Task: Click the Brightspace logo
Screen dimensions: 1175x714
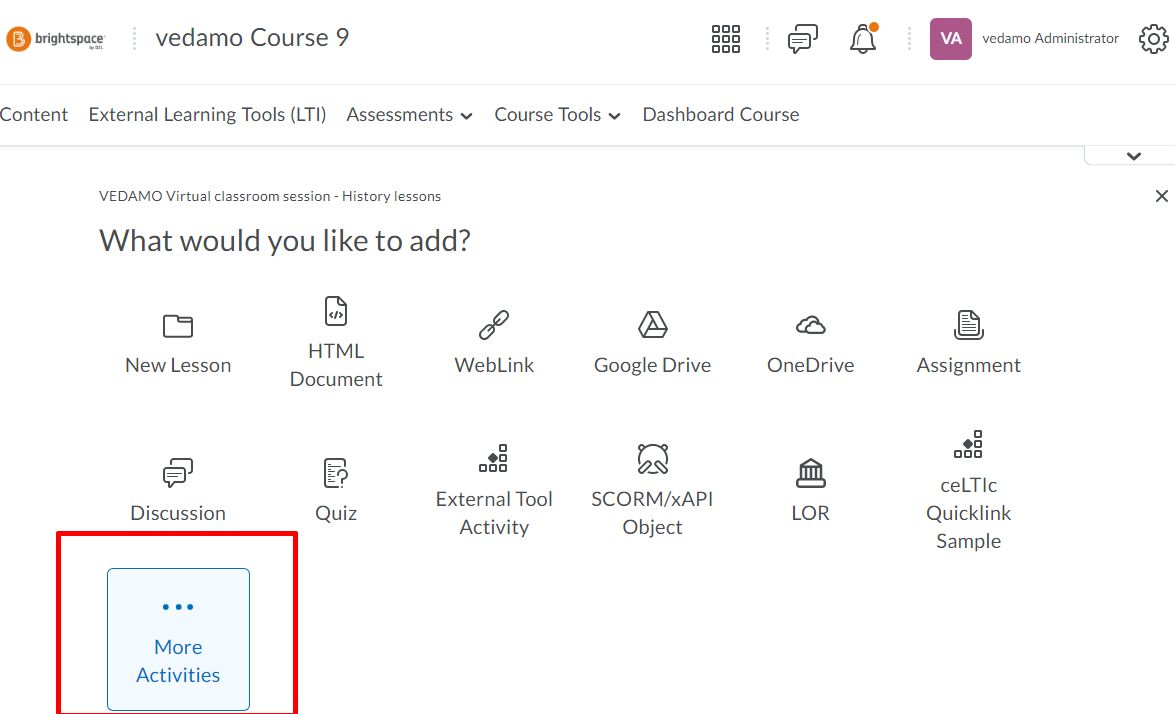Action: (x=56, y=38)
